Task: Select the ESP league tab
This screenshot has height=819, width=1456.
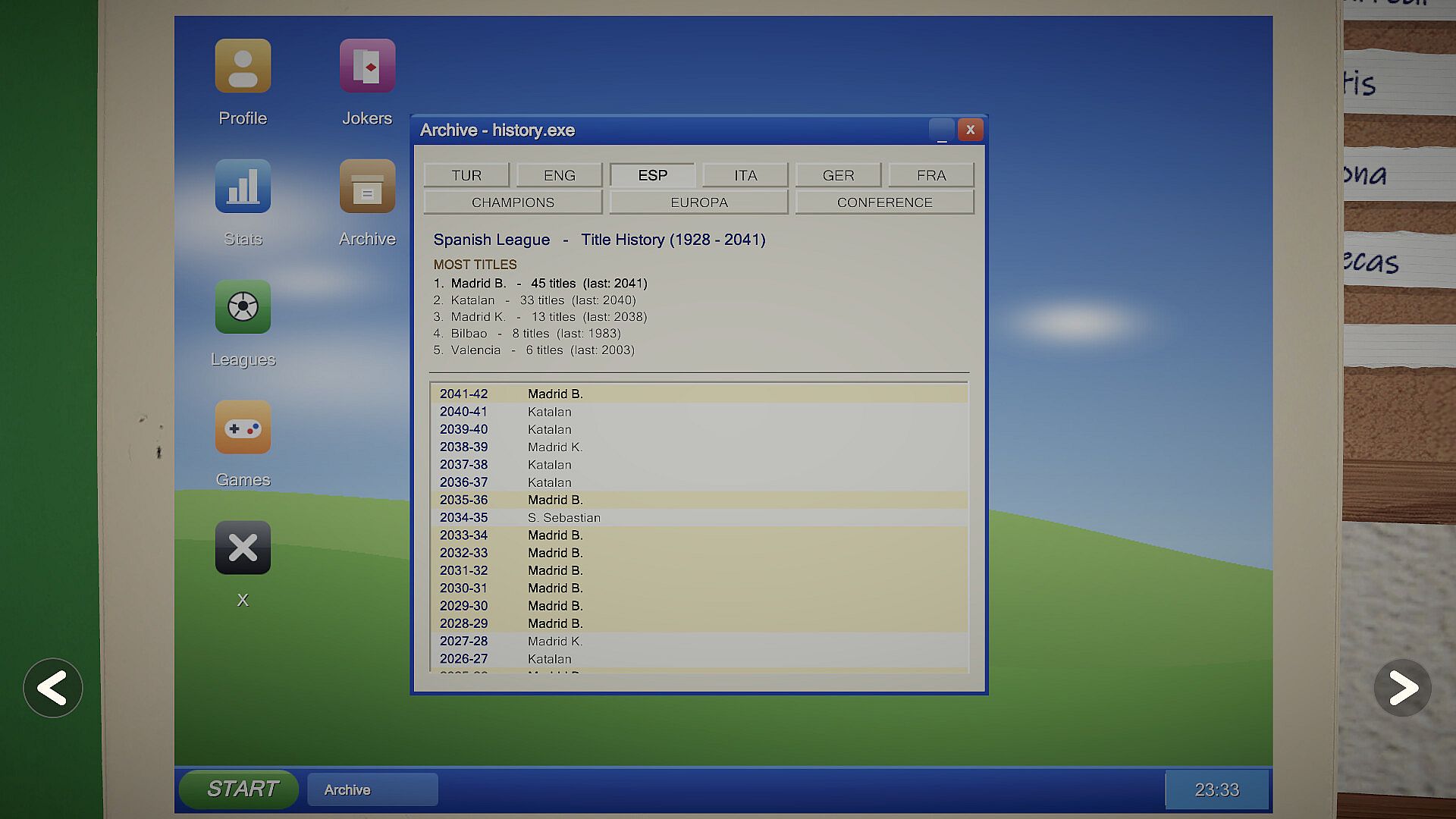Action: click(x=652, y=175)
